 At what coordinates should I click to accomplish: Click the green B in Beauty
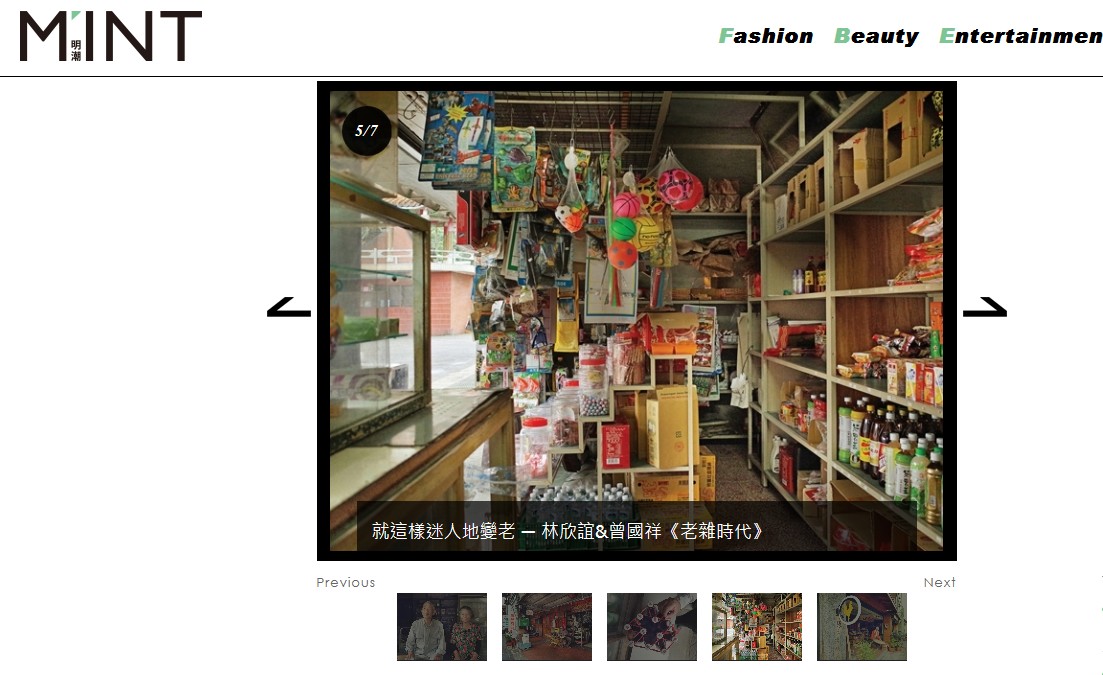pyautogui.click(x=842, y=36)
